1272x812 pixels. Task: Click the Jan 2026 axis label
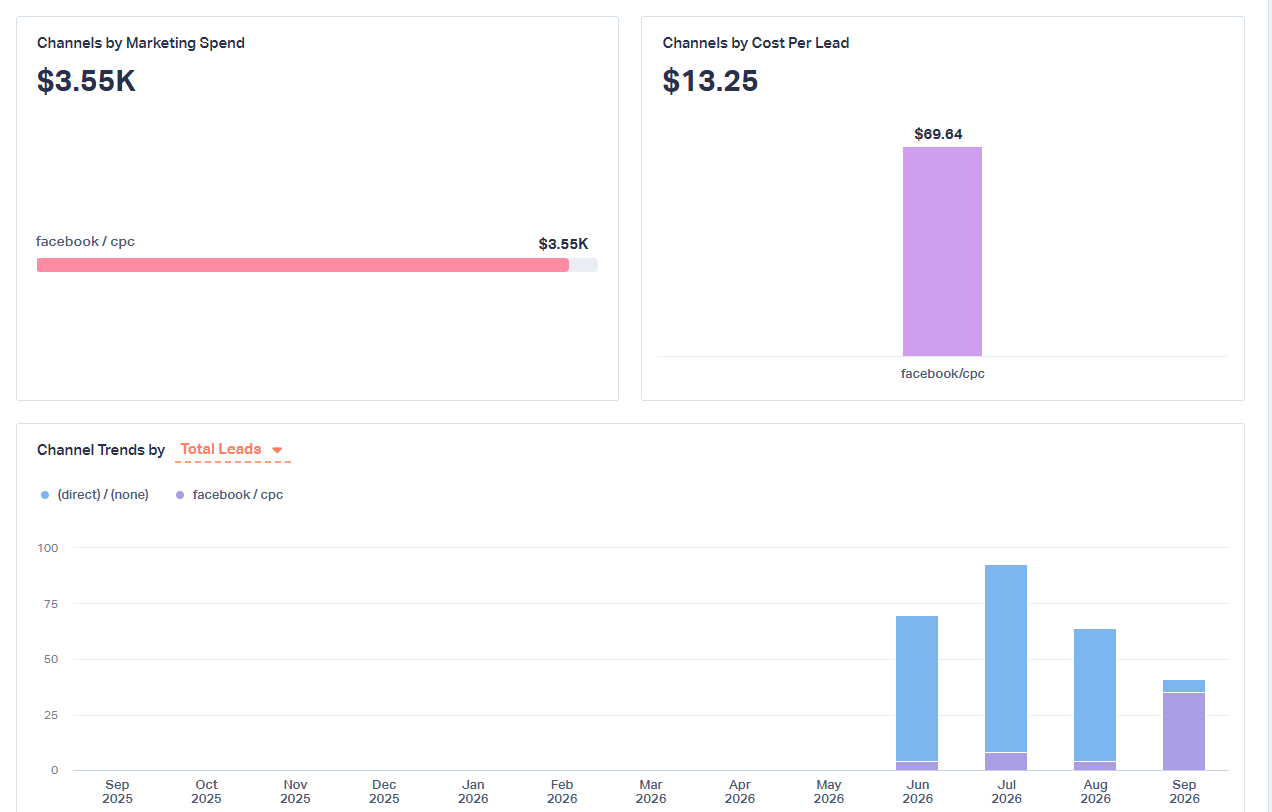tap(473, 792)
